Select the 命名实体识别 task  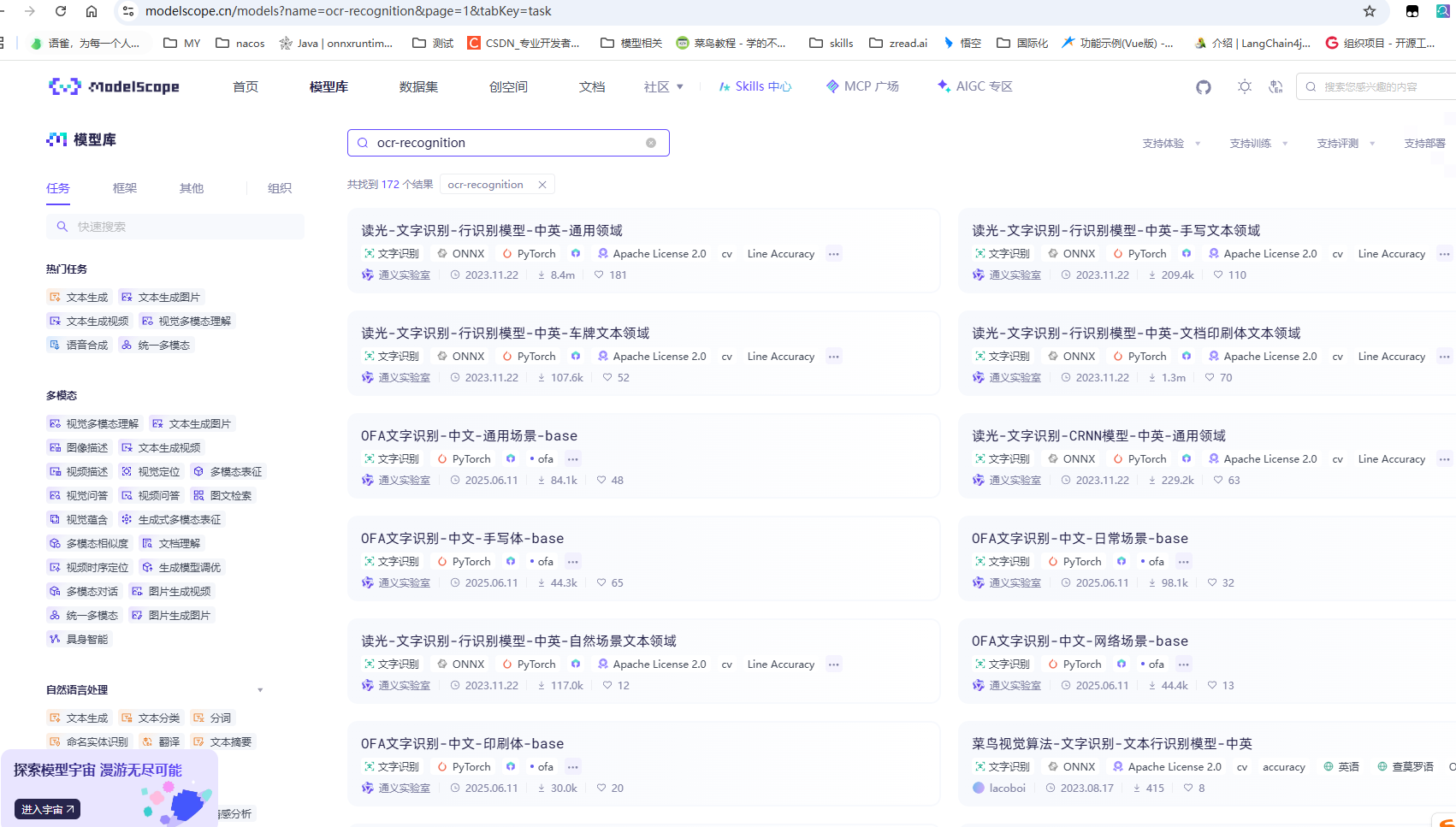pyautogui.click(x=88, y=742)
